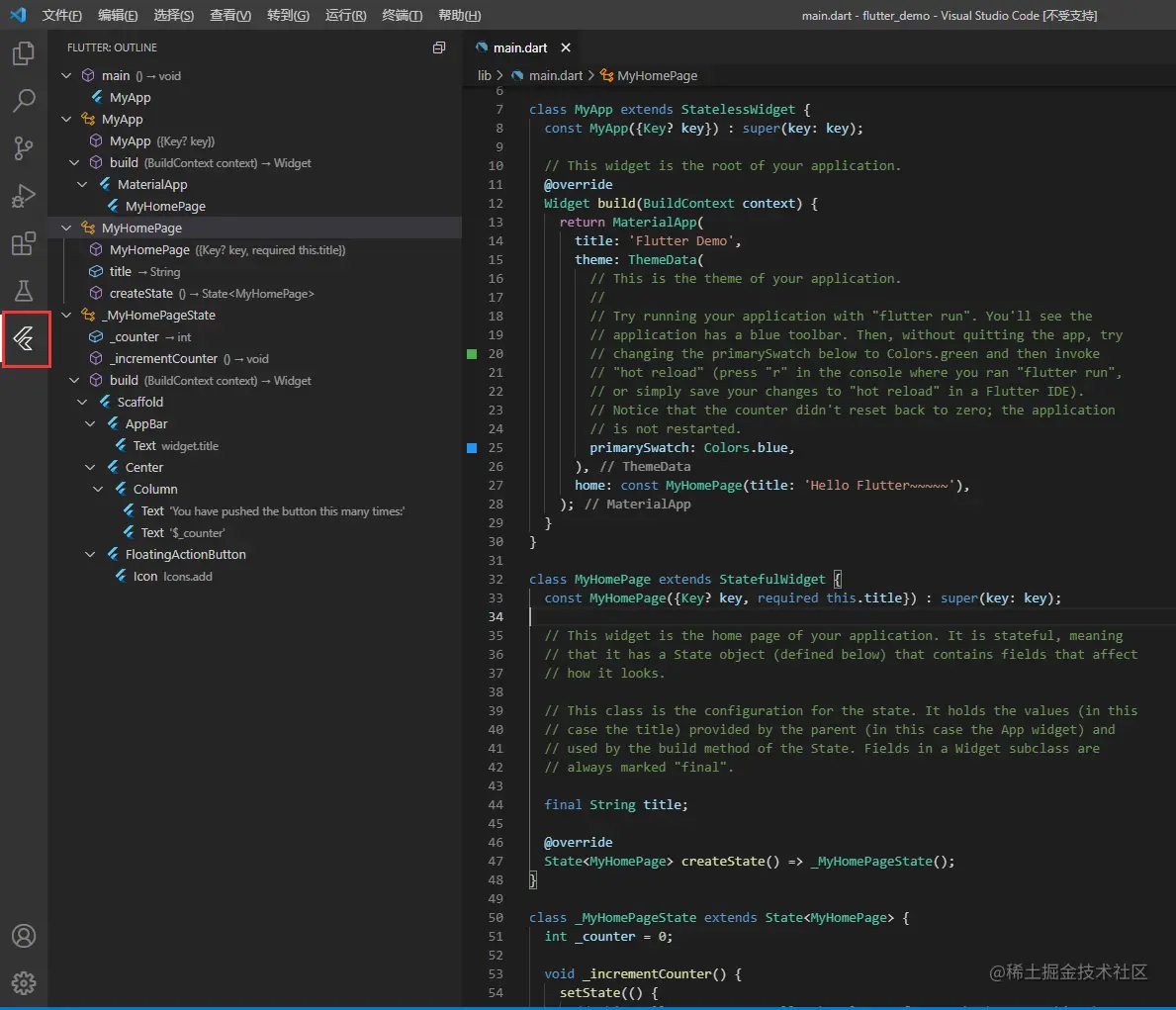Screen dimensions: 1176x1010
Task: Collapse the MaterialApp outline node
Action: point(82,184)
